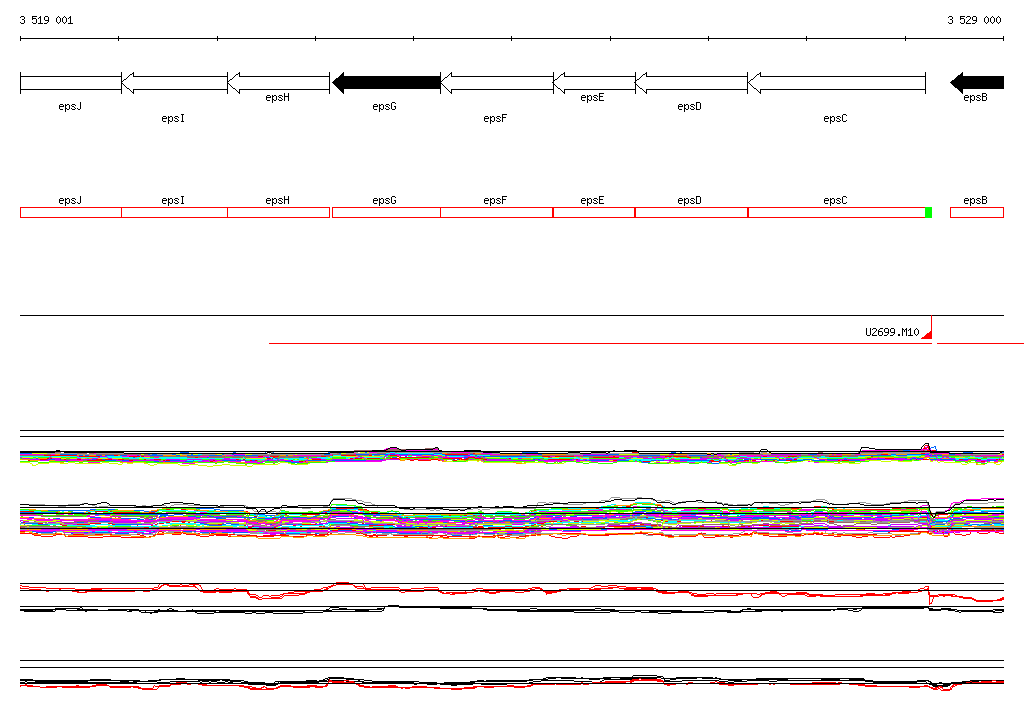Click the red epsD annotation box
Screen dimensions: 1024x714
tap(692, 212)
